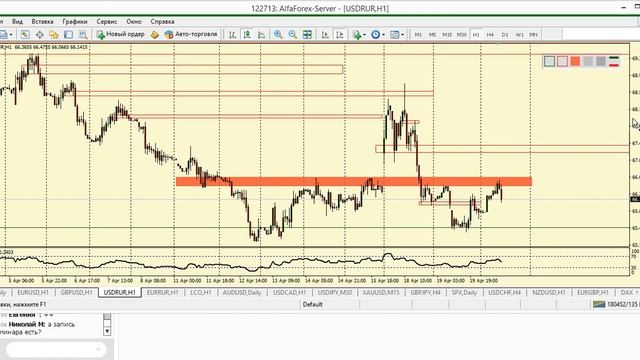Viewport: 640px width, 360px height.
Task: Click the Data Window crosshair toolbar icon
Action: [x=40, y=35]
